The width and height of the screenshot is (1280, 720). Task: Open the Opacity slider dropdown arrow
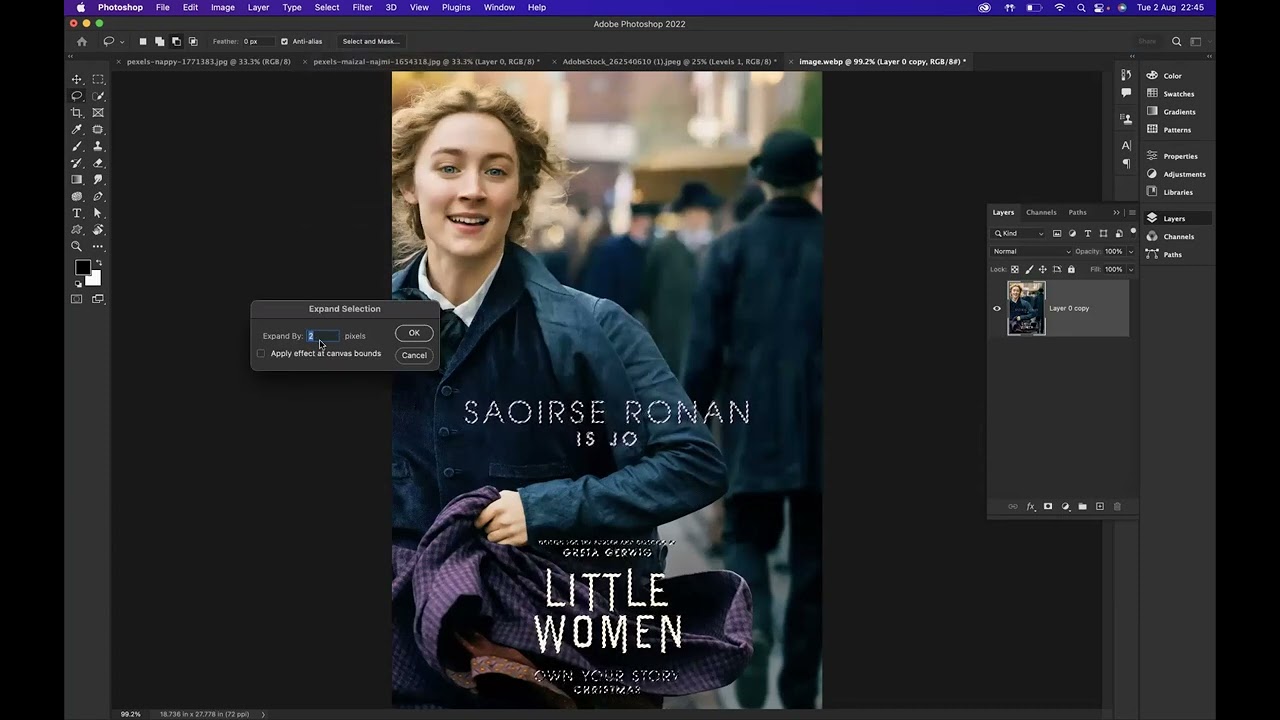click(1131, 252)
